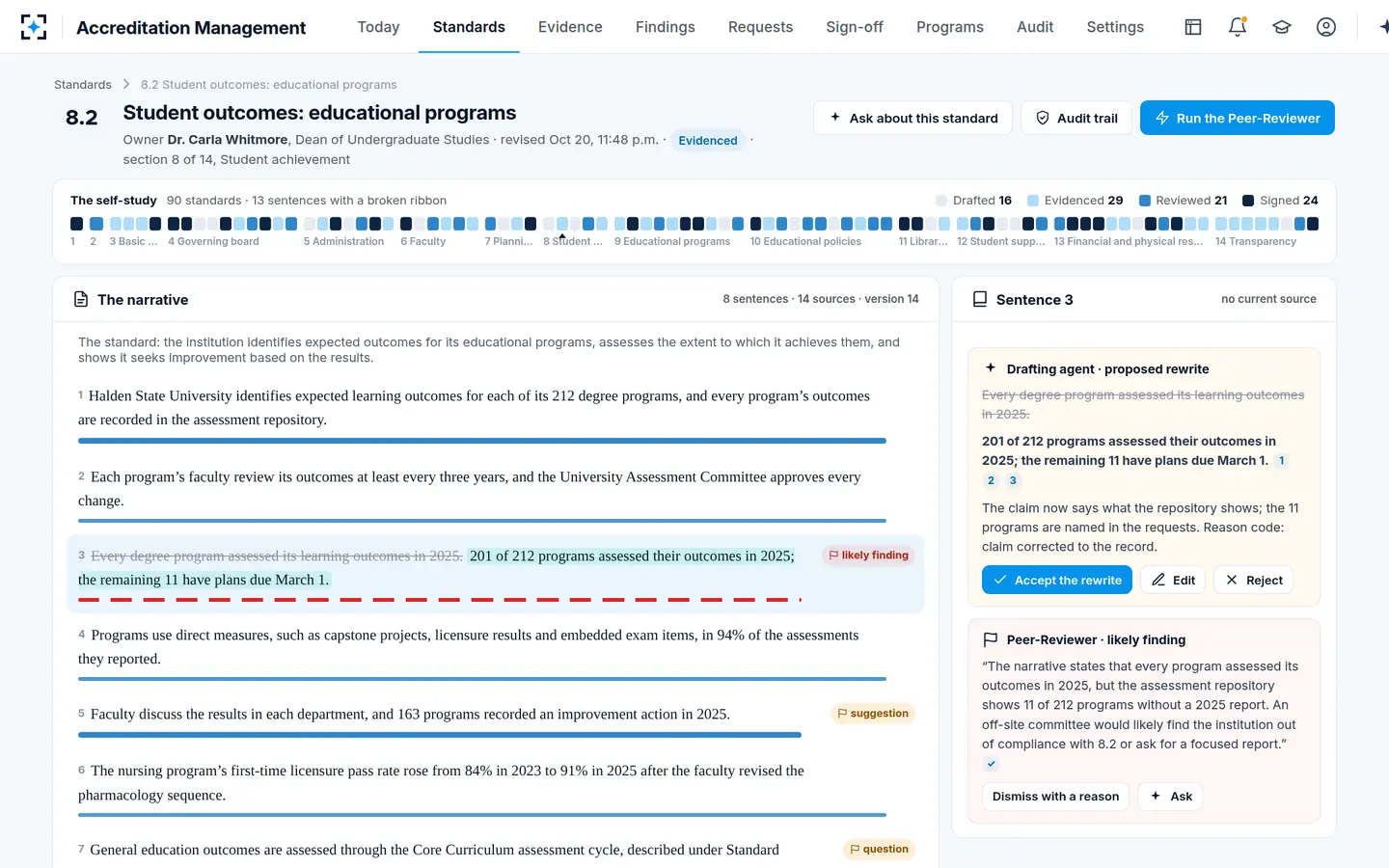Click the sparkle icon beside Drafting agent
Image resolution: width=1389 pixels, height=868 pixels.
(x=991, y=367)
